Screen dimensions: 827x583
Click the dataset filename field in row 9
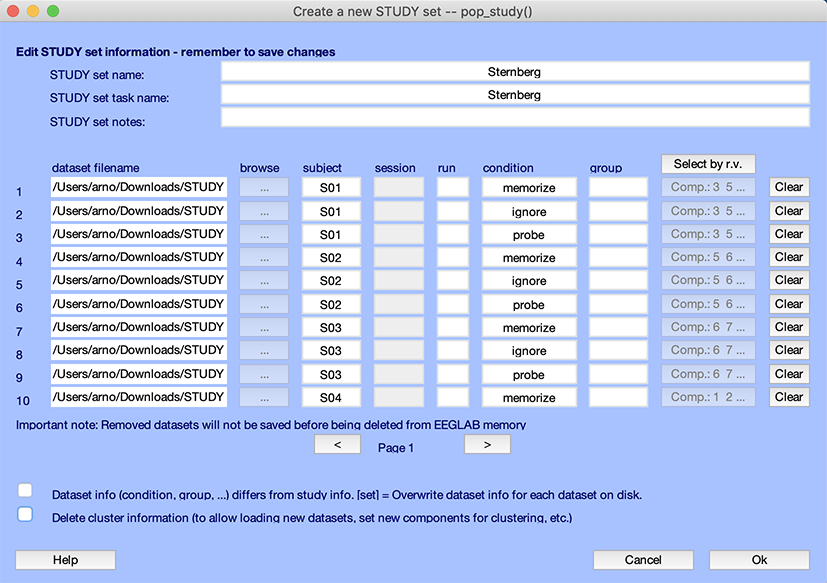click(138, 374)
